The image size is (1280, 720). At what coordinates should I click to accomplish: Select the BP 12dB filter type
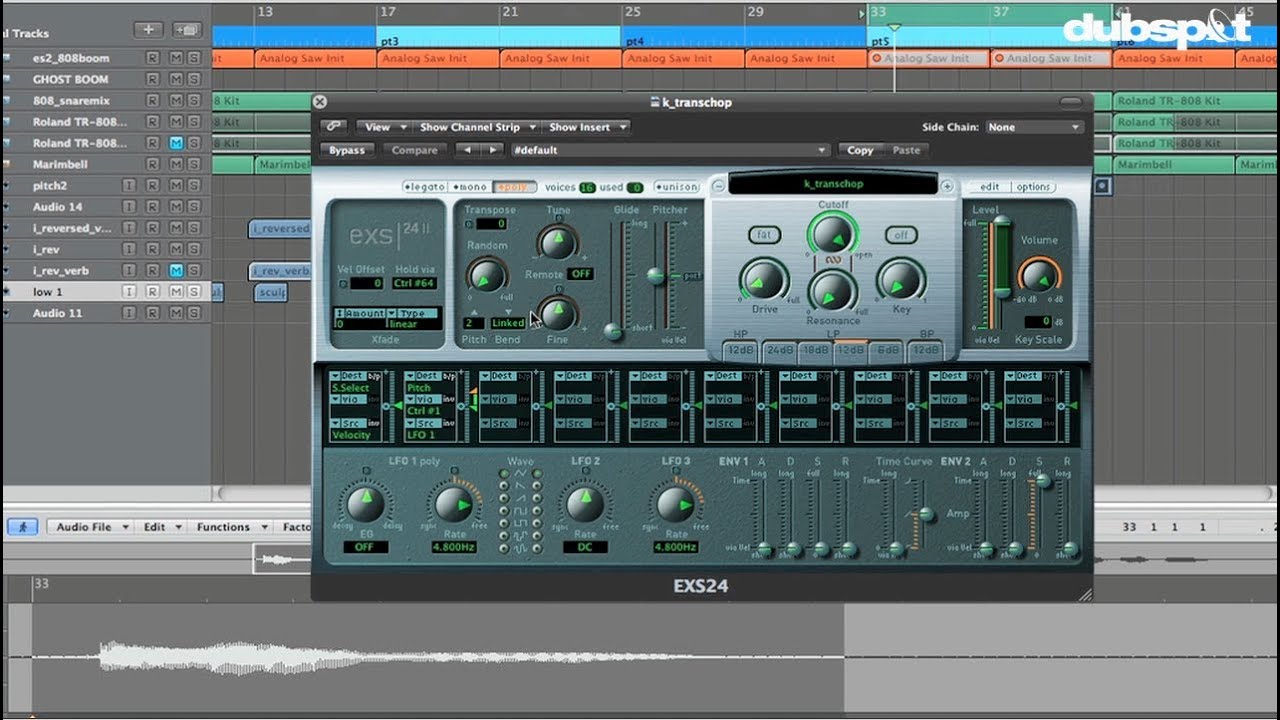(926, 350)
